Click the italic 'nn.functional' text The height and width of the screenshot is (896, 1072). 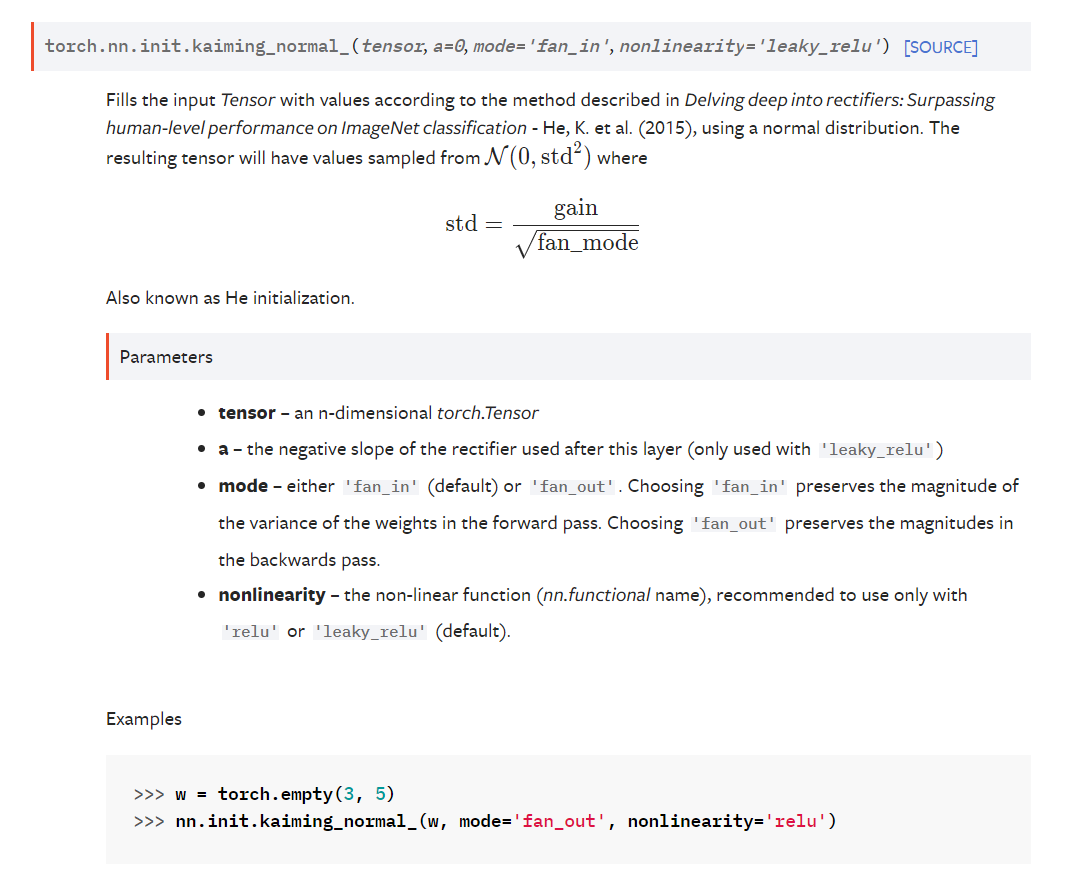(x=596, y=595)
